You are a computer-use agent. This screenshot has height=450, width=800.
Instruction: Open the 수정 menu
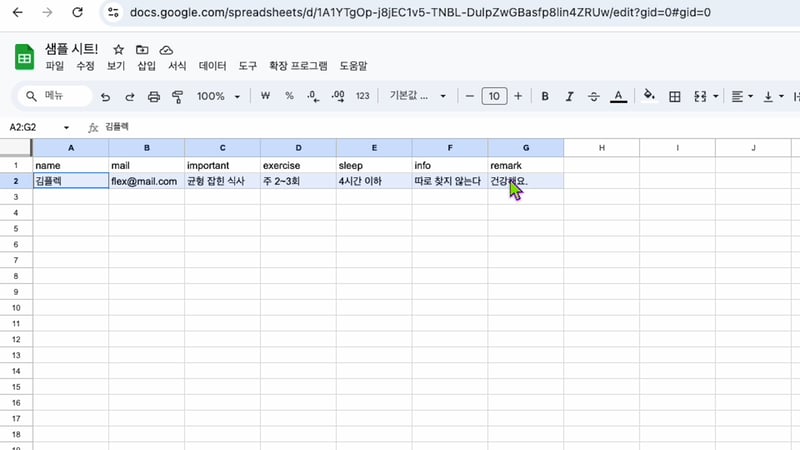click(85, 66)
